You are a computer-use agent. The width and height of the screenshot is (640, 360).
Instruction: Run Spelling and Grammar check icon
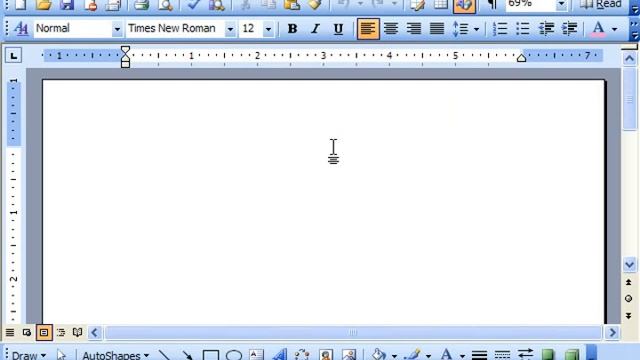tap(194, 5)
